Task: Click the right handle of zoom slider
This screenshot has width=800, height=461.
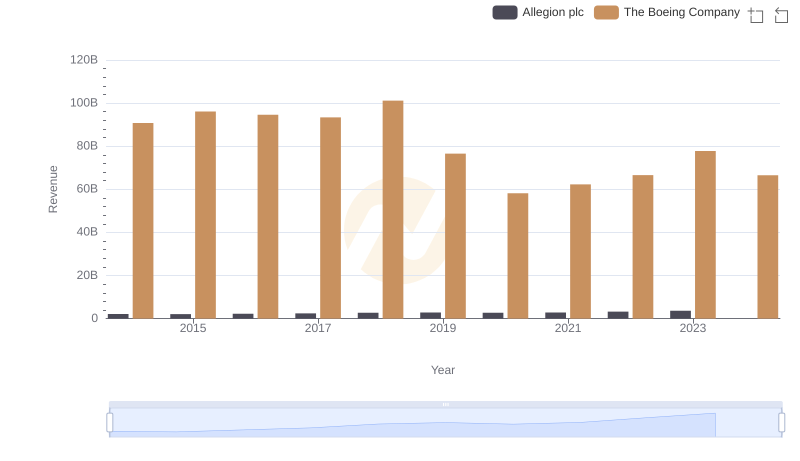Action: coord(782,422)
